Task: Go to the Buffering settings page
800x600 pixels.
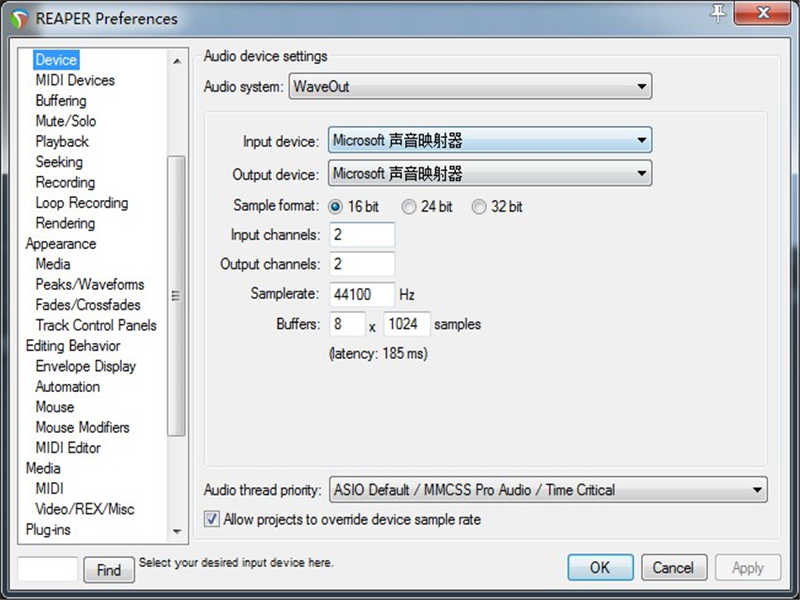Action: pyautogui.click(x=61, y=101)
